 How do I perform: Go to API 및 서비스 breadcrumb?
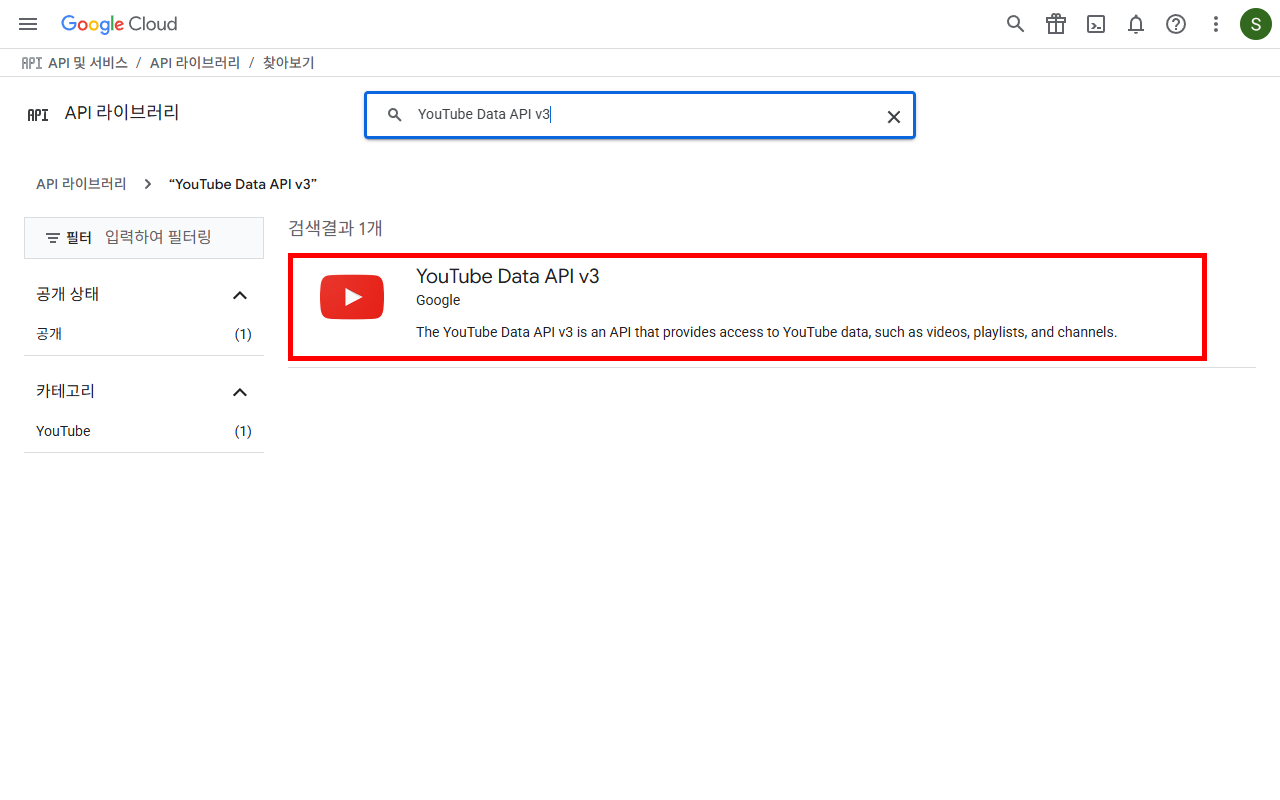coord(88,63)
